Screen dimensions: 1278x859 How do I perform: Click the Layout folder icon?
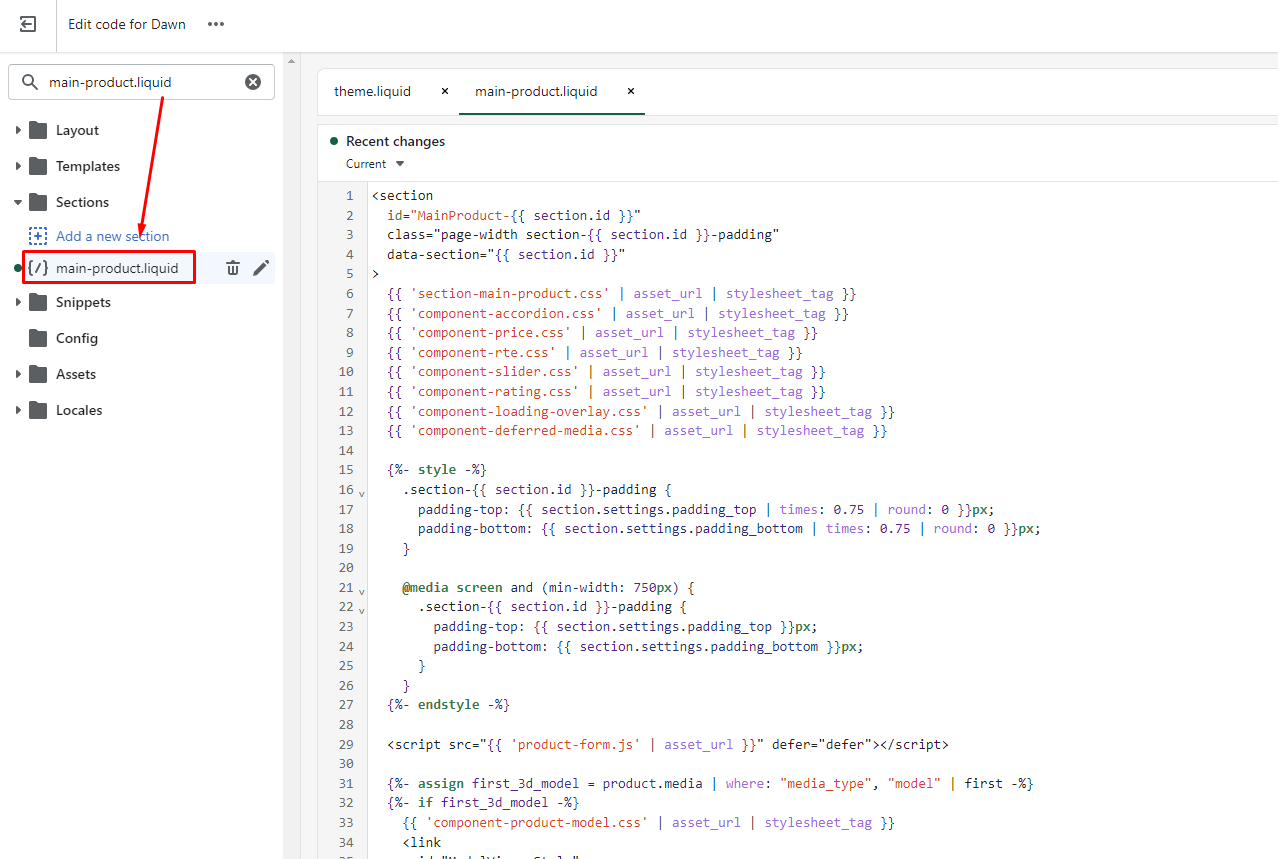38,130
